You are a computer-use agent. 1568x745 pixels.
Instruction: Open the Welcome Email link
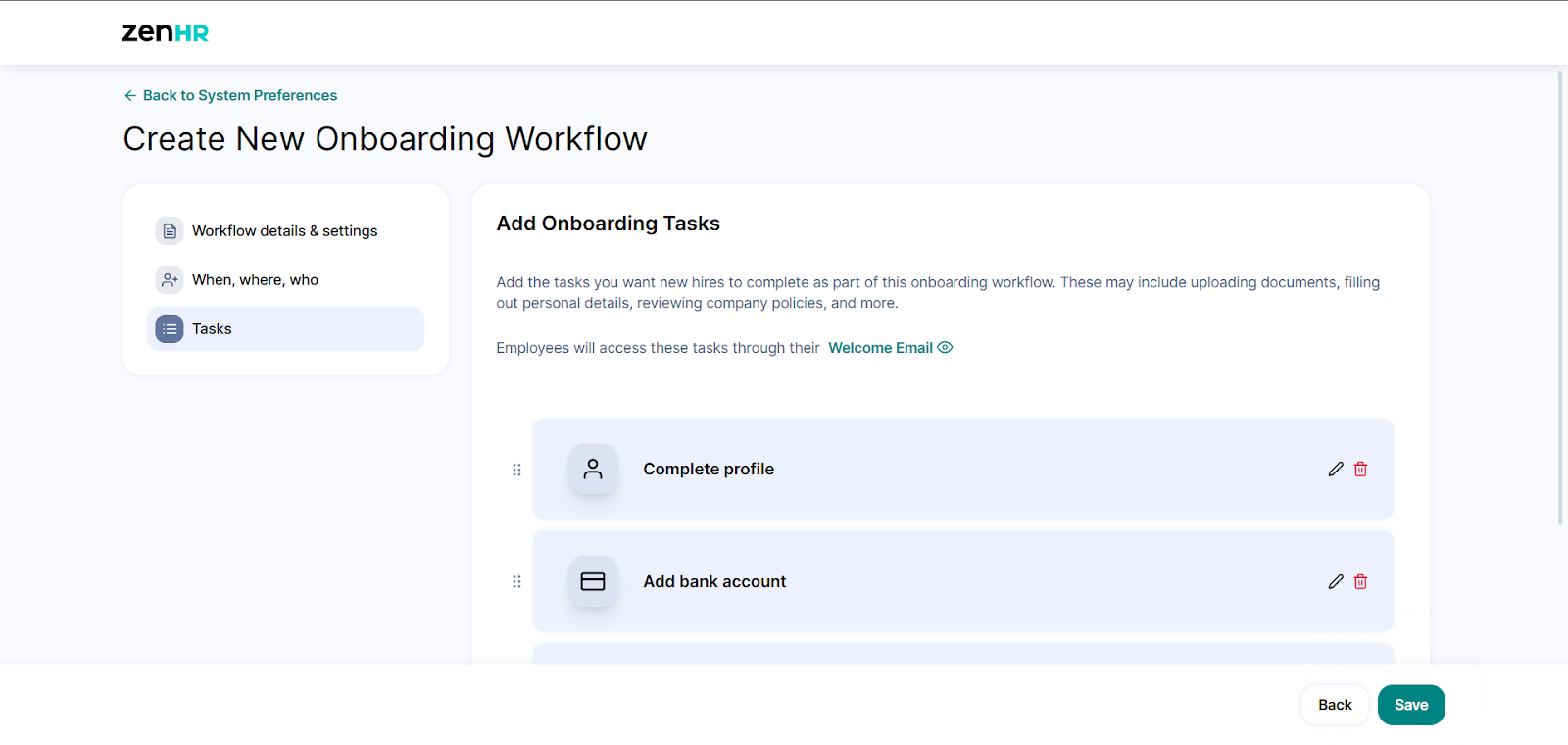880,348
